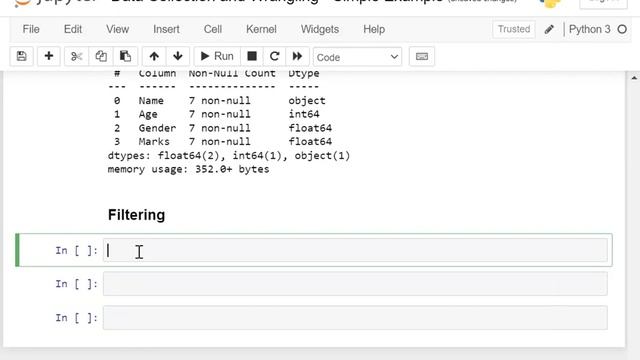Restart kernel and run all fast-forward icon
This screenshot has width=640, height=360.
tap(297, 56)
